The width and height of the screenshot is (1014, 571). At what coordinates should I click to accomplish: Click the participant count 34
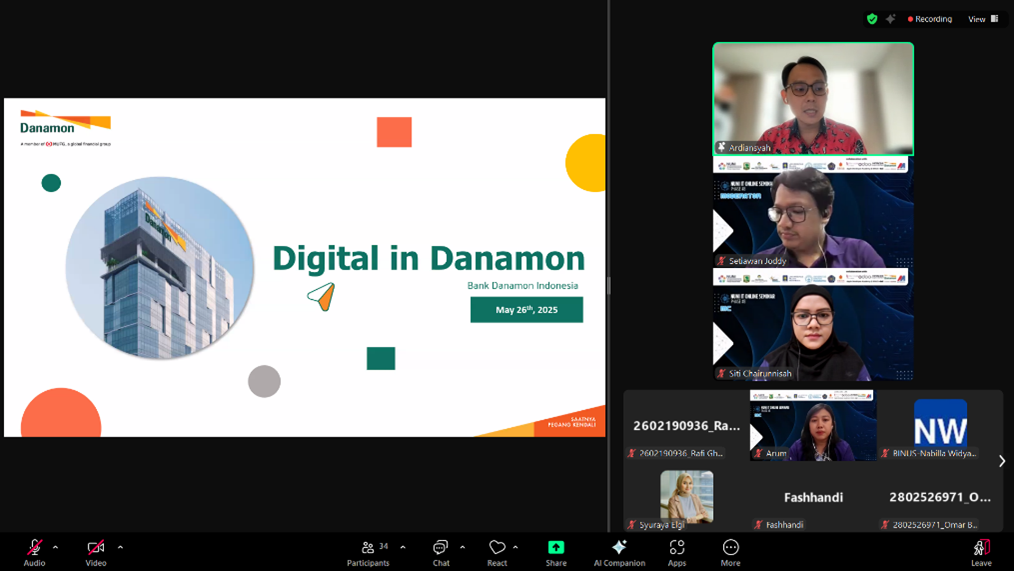[383, 546]
